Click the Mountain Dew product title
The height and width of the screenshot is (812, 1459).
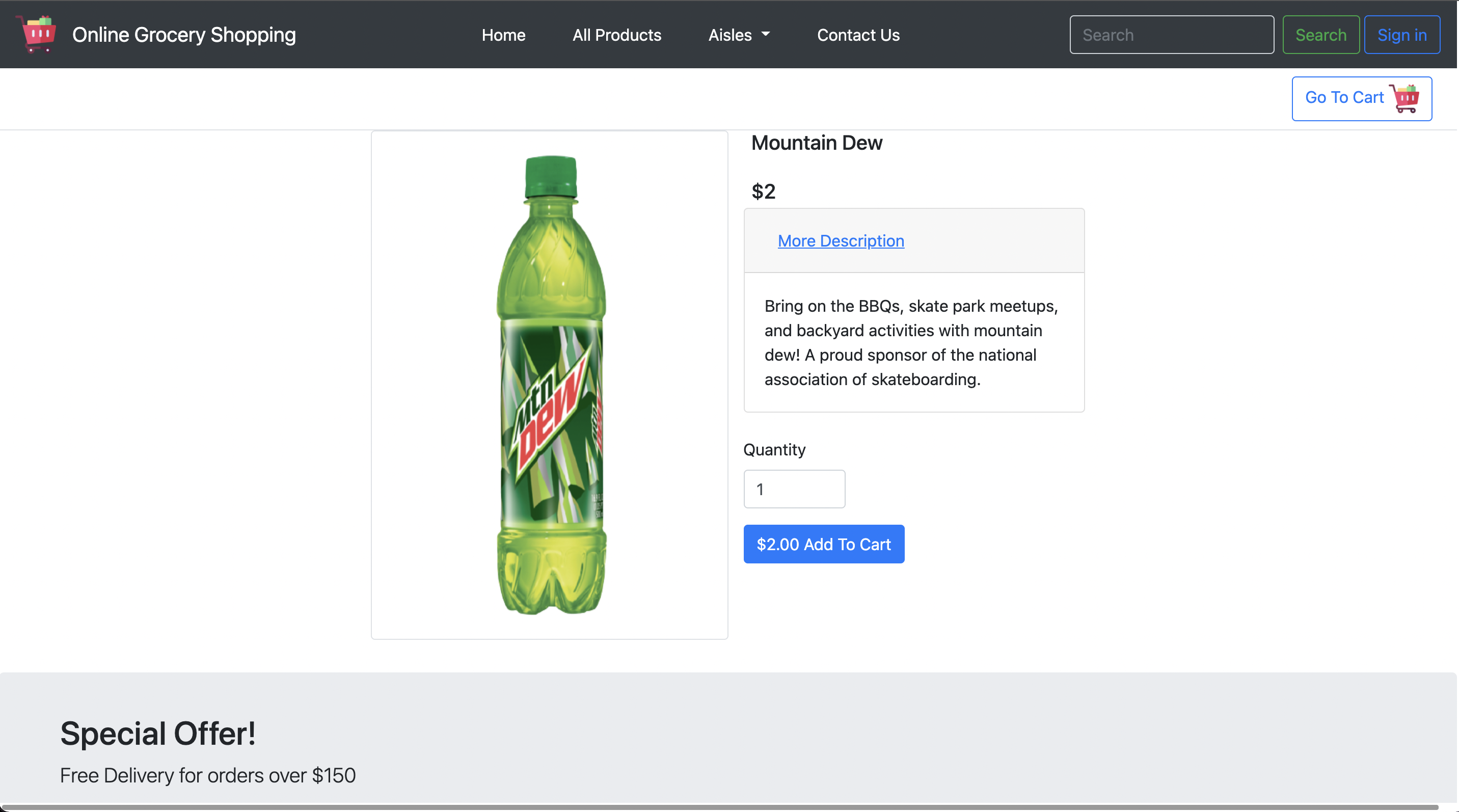pyautogui.click(x=816, y=143)
